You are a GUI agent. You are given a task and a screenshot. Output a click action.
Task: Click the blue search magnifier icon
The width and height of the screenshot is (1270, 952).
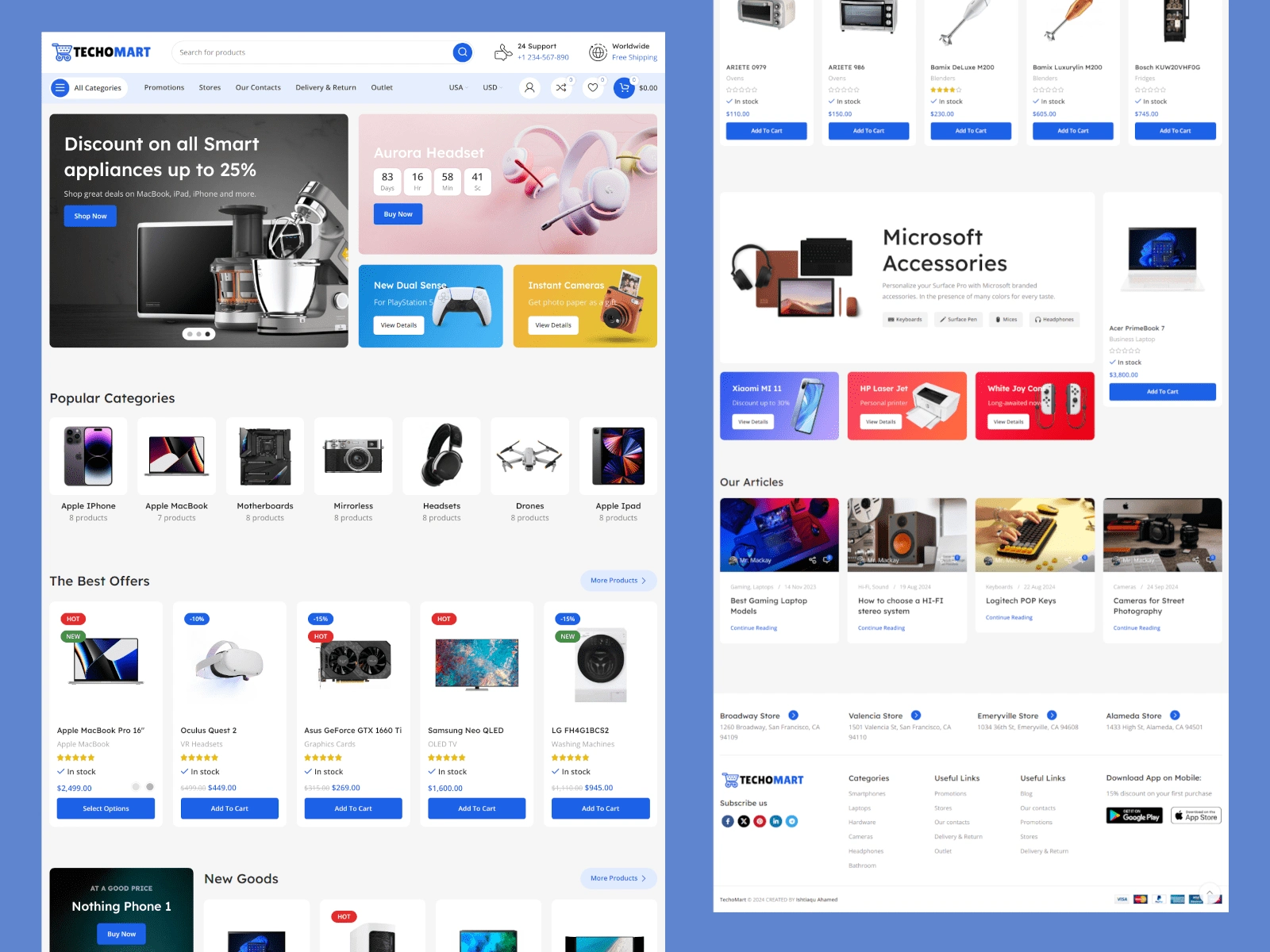[x=463, y=52]
